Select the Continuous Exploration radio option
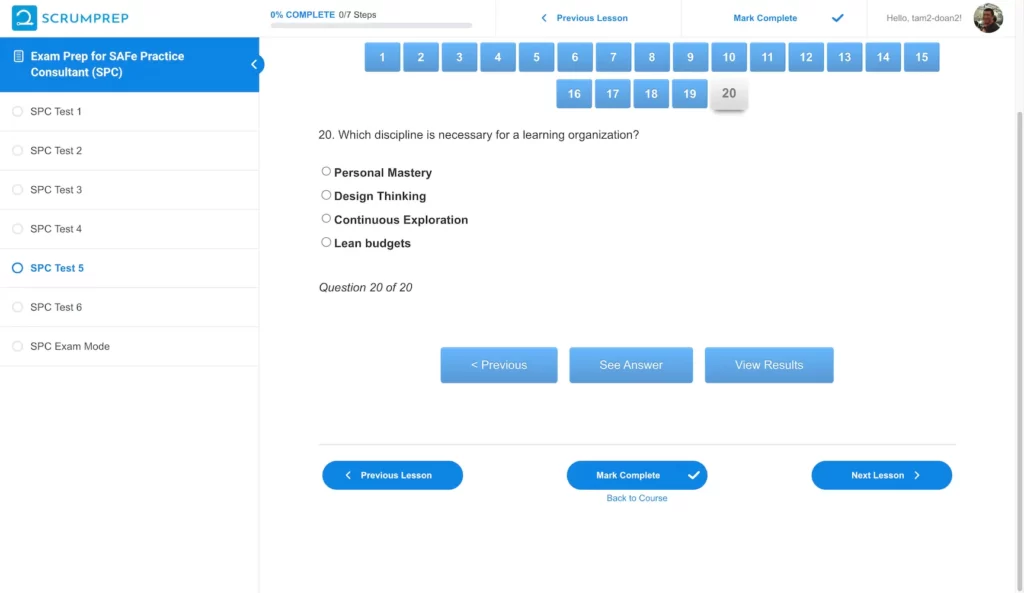This screenshot has width=1024, height=593. click(326, 219)
